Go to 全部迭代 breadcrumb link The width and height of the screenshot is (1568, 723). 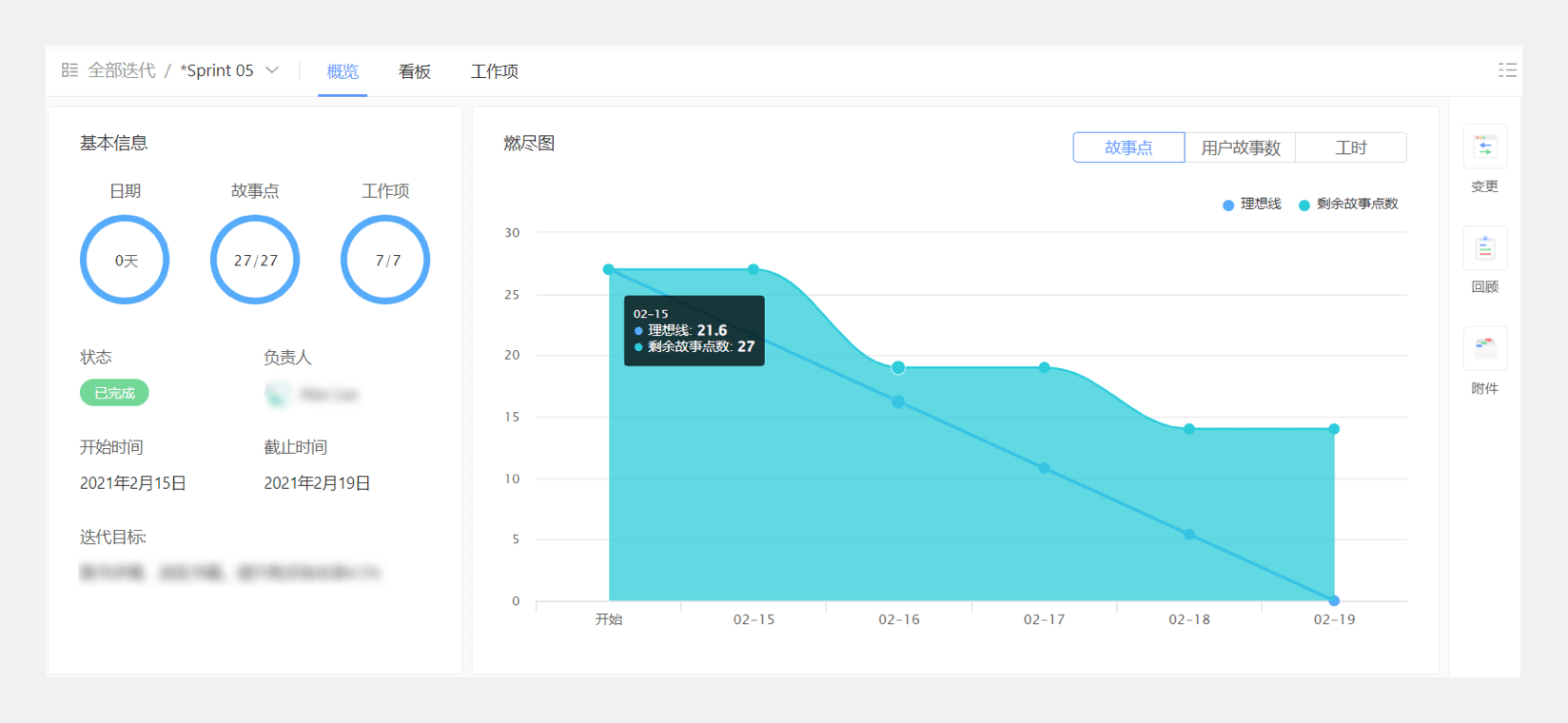(122, 70)
